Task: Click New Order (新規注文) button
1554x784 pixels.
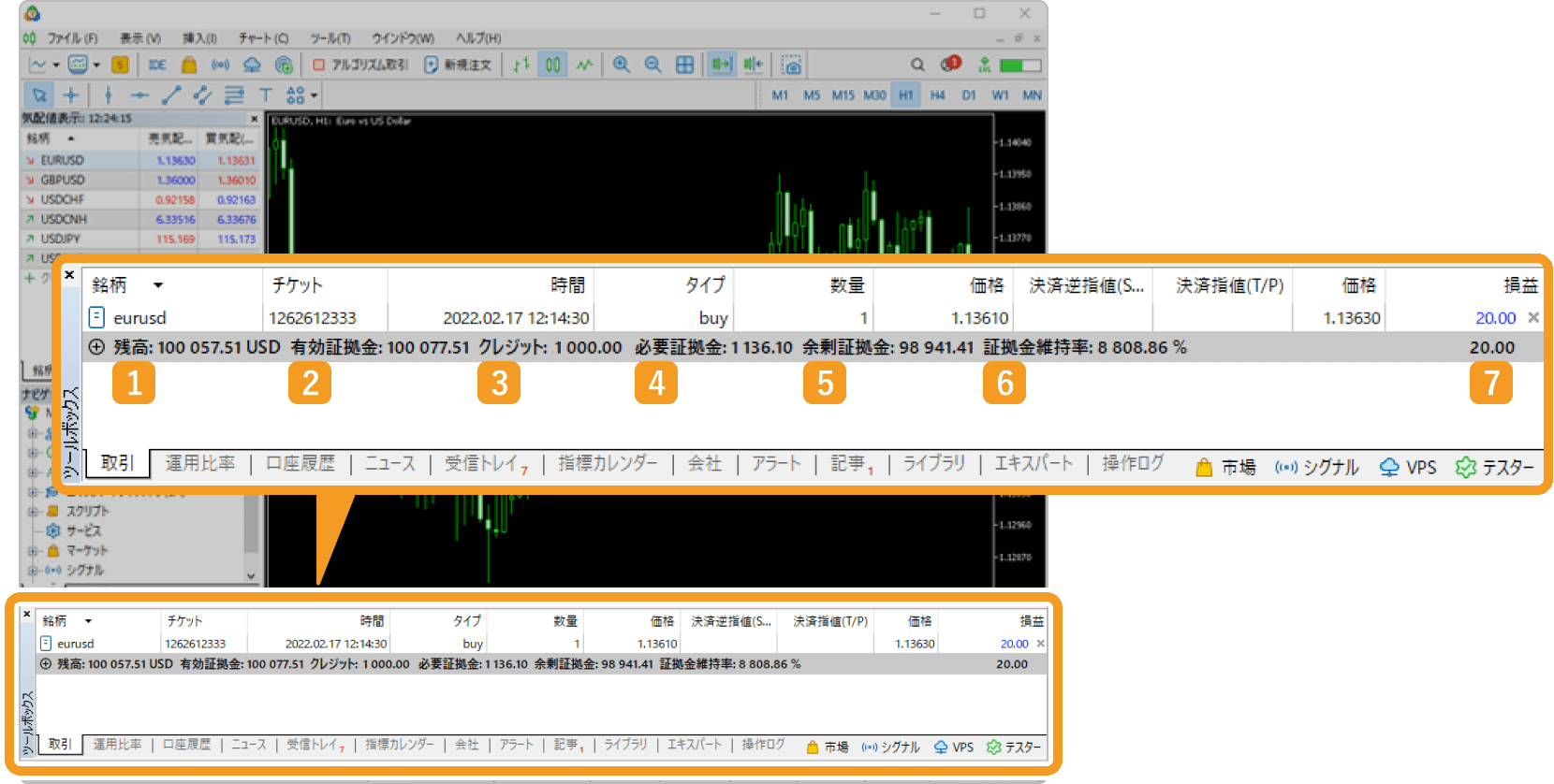Action: [458, 65]
